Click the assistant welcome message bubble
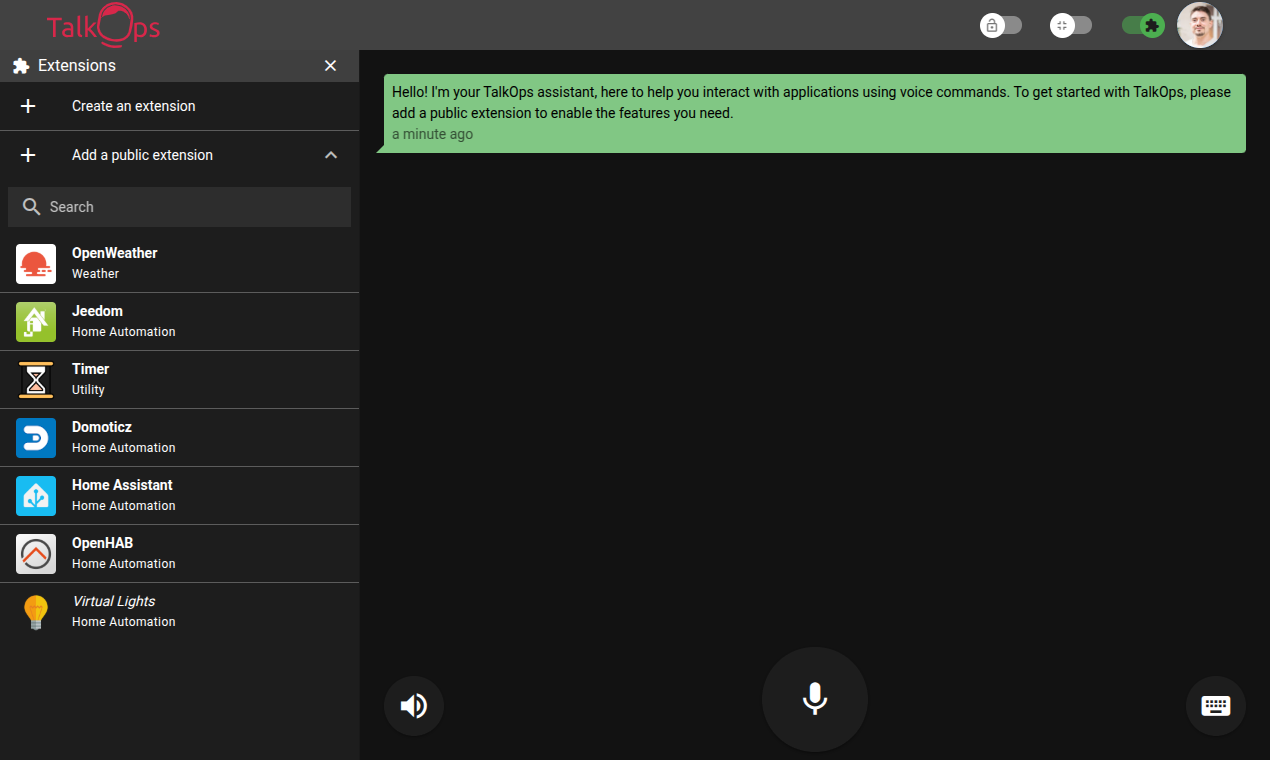This screenshot has height=760, width=1270. [x=814, y=113]
